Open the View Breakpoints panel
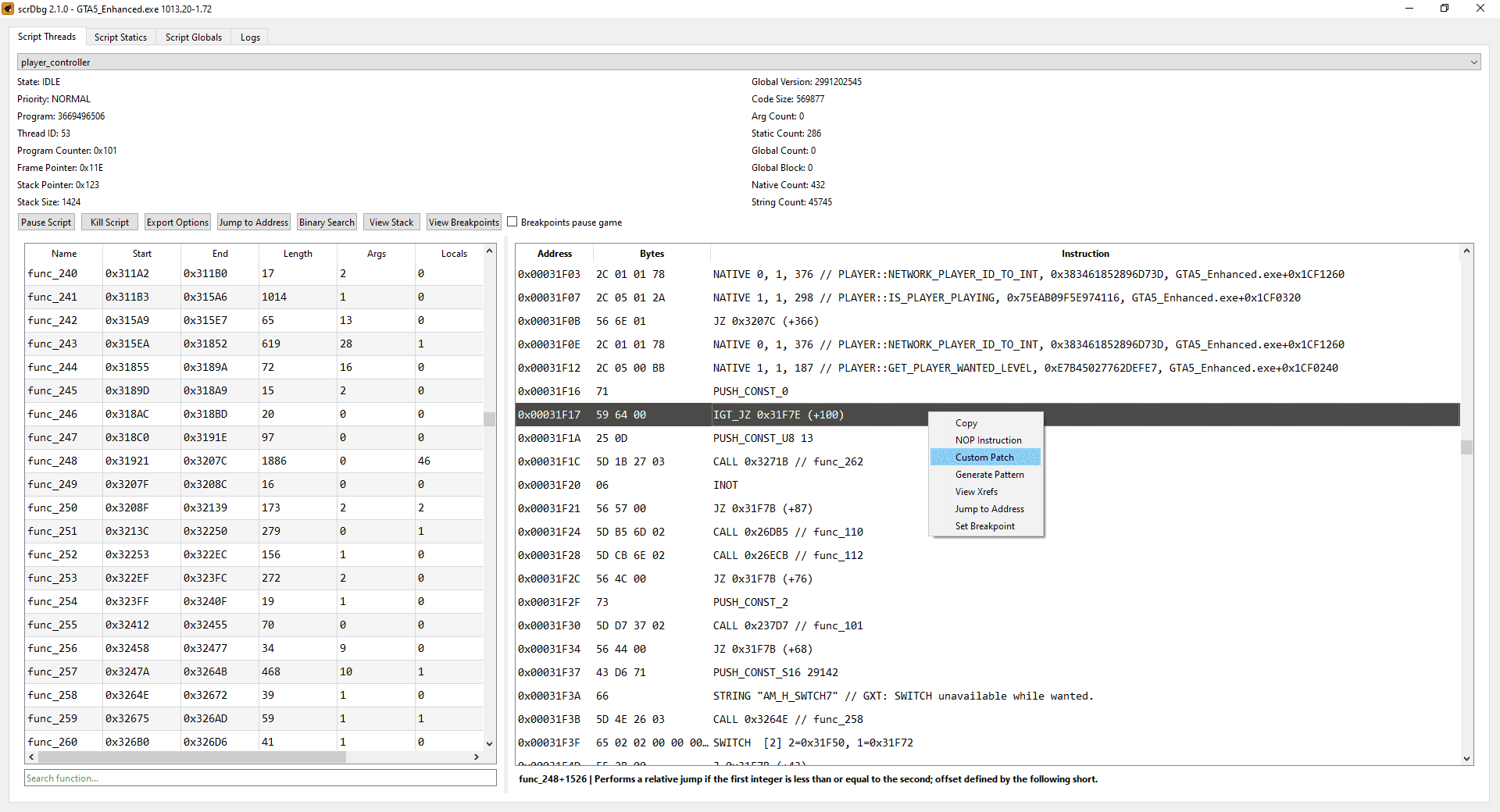The width and height of the screenshot is (1500, 812). point(463,222)
